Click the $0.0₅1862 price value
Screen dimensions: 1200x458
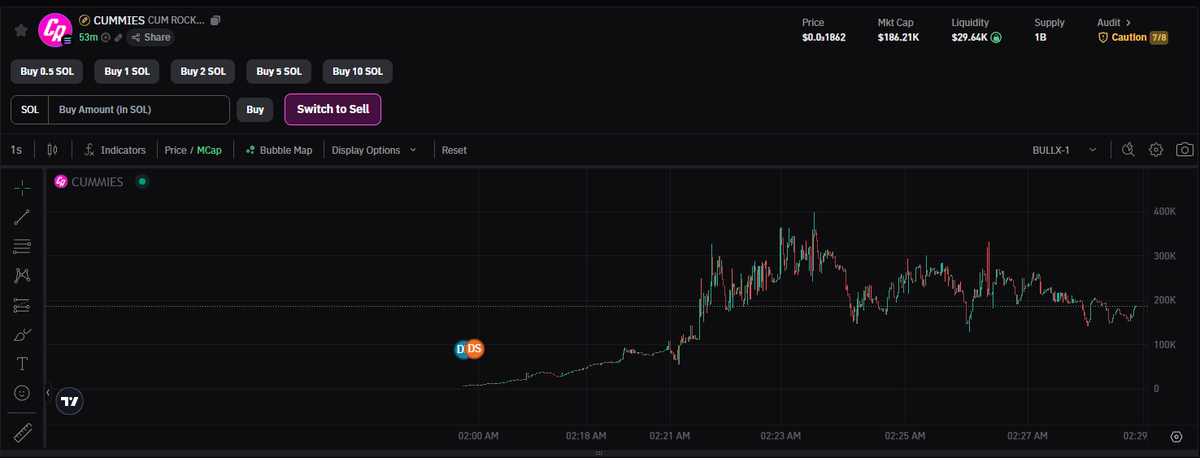[x=824, y=37]
